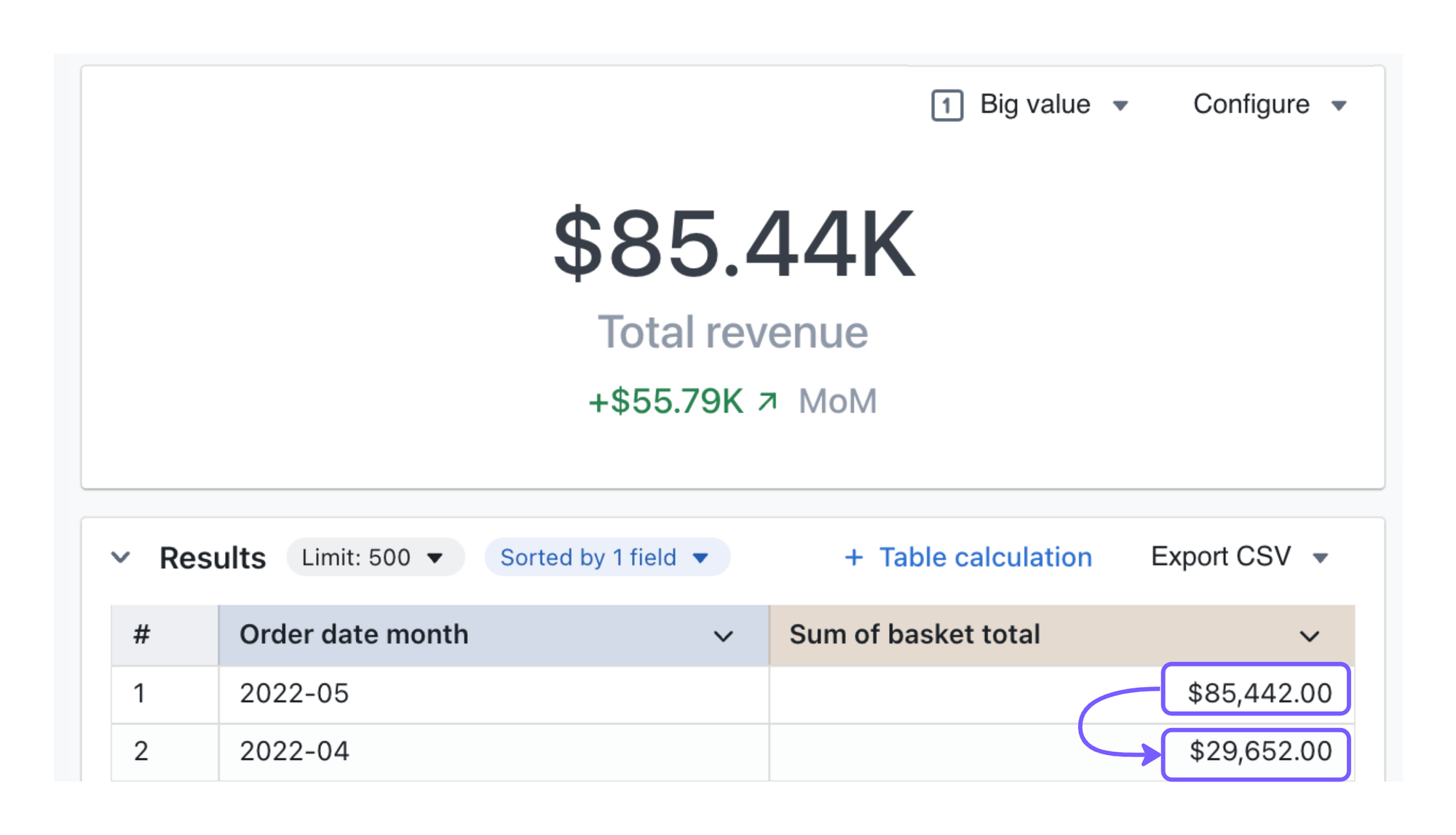
Task: Click the 2022-05 date cell
Action: click(x=294, y=694)
